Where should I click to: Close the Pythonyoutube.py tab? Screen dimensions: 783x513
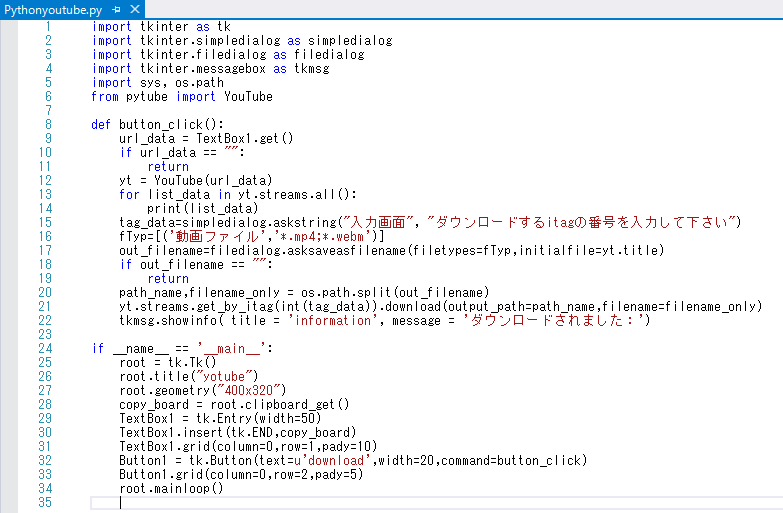pos(135,8)
